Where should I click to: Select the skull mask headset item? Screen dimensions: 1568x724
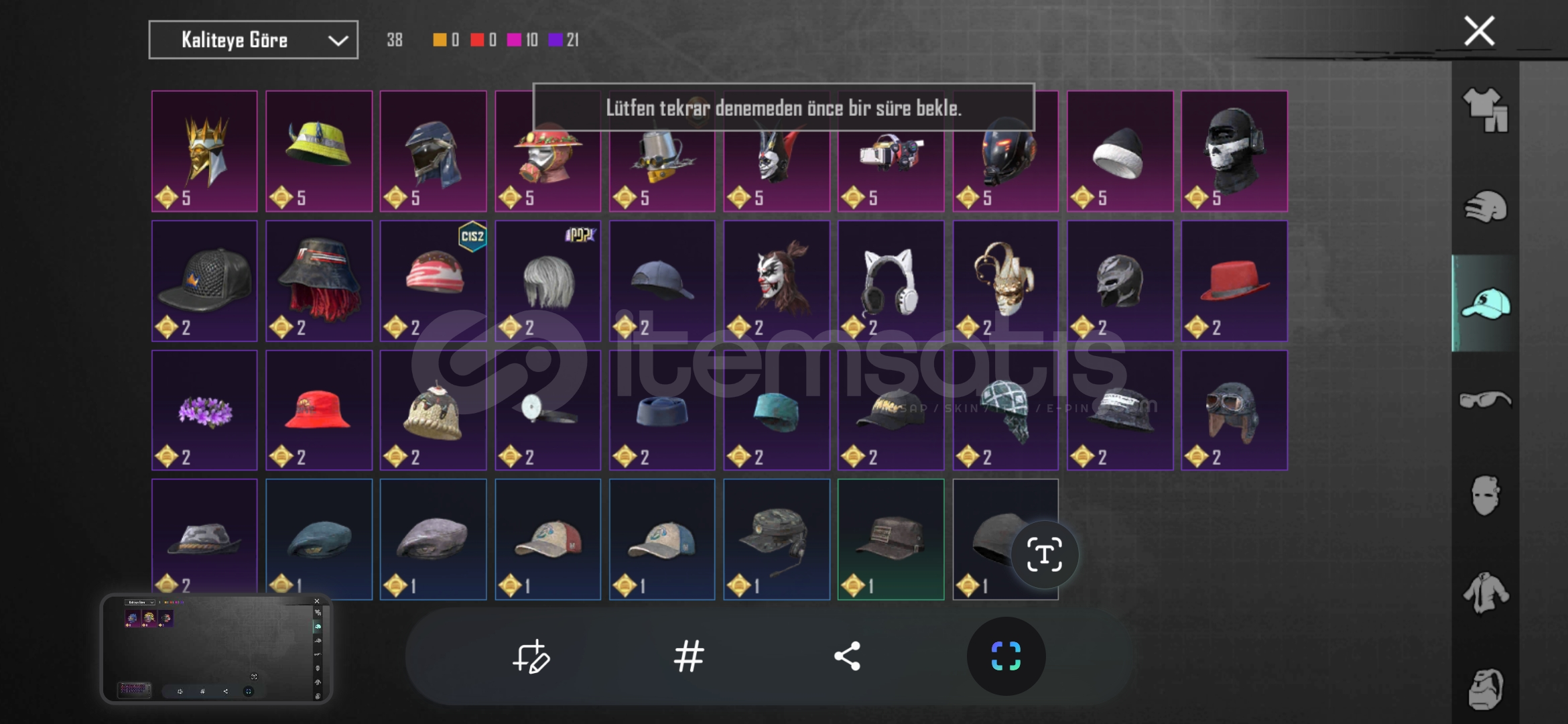1234,152
